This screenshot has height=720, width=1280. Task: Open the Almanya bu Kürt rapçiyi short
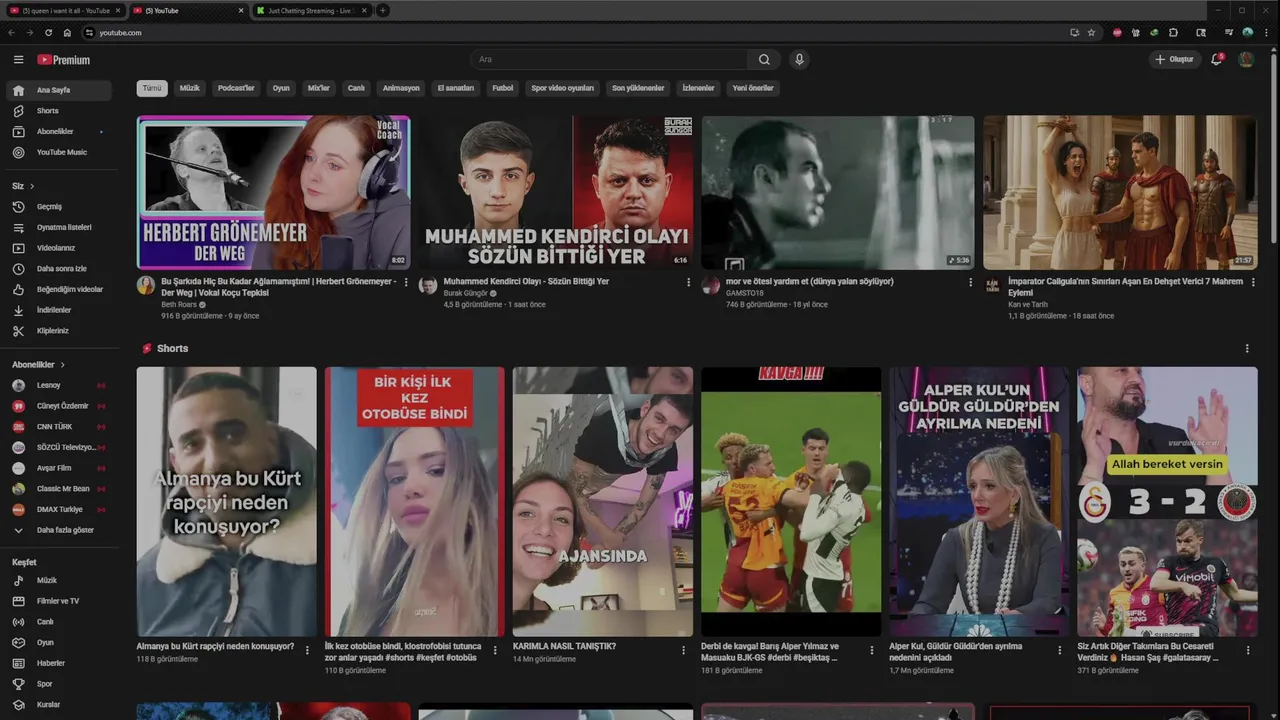pos(226,502)
